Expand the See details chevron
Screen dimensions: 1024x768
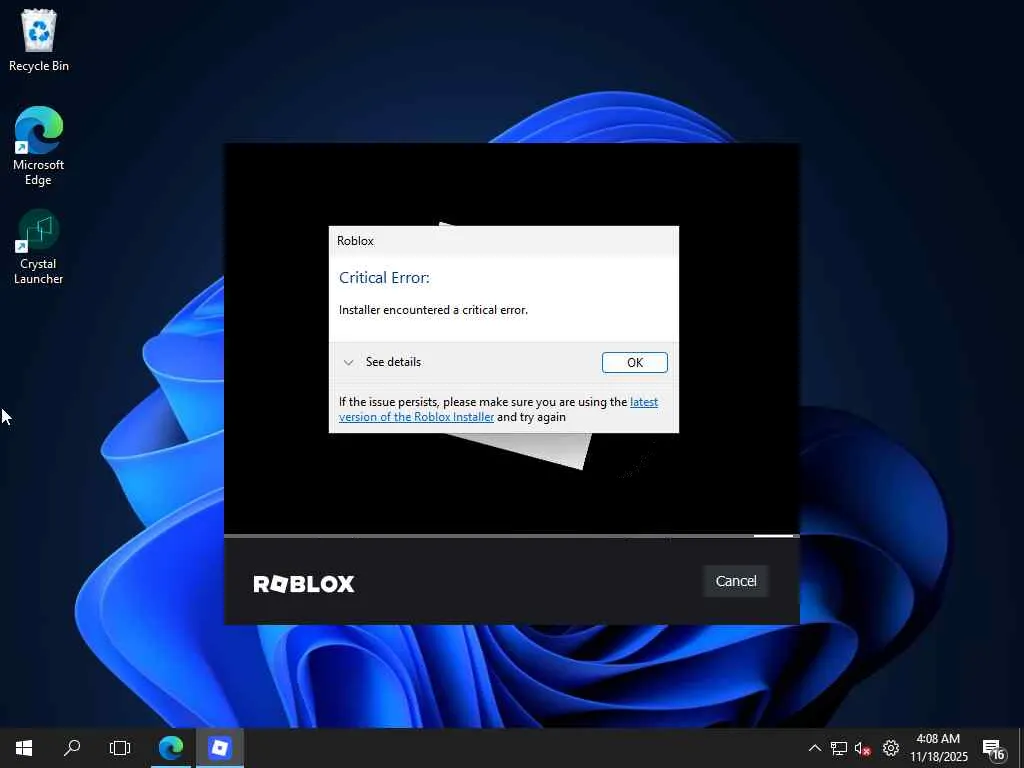(349, 362)
